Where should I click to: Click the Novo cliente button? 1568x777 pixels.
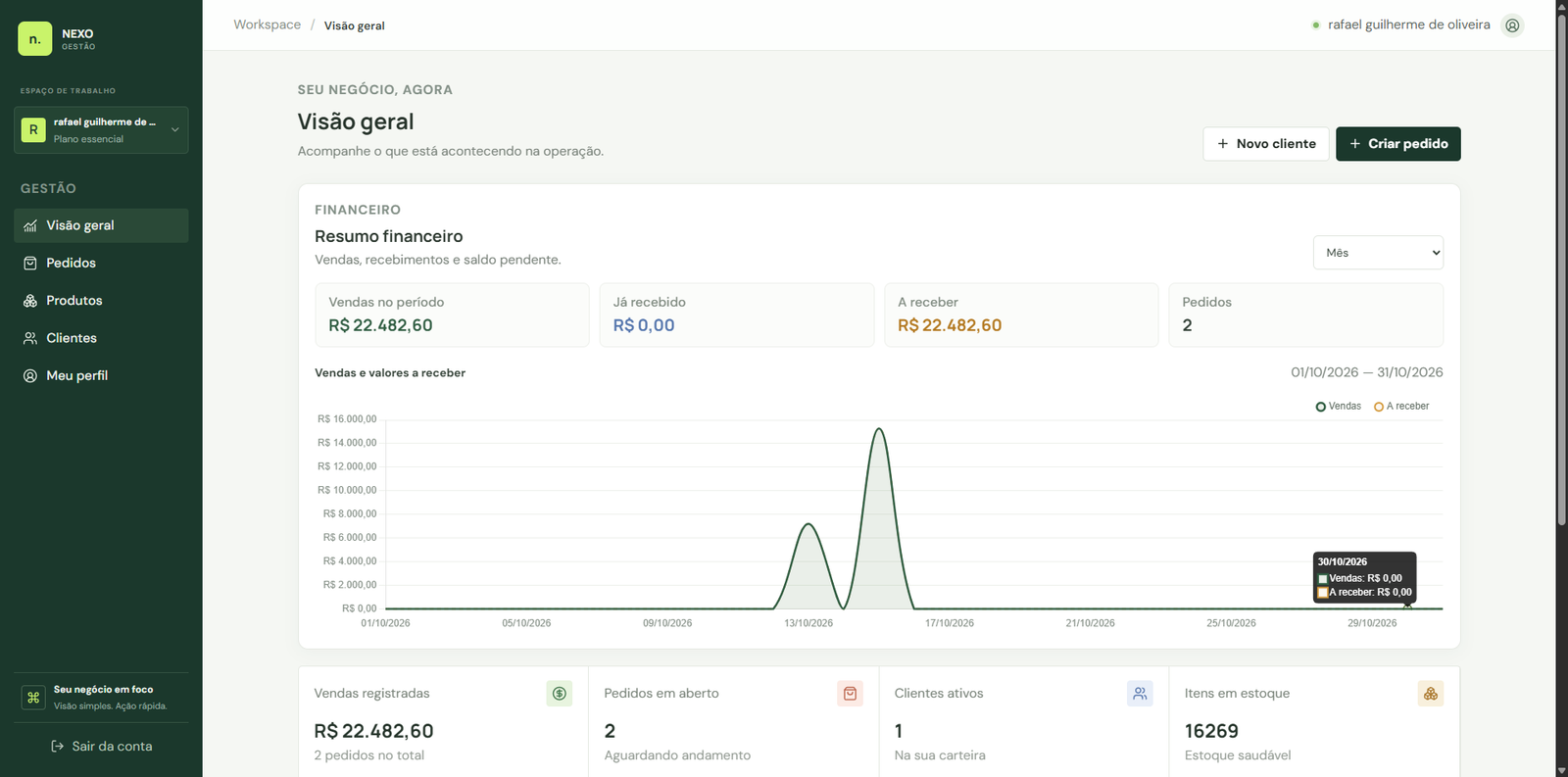point(1266,144)
